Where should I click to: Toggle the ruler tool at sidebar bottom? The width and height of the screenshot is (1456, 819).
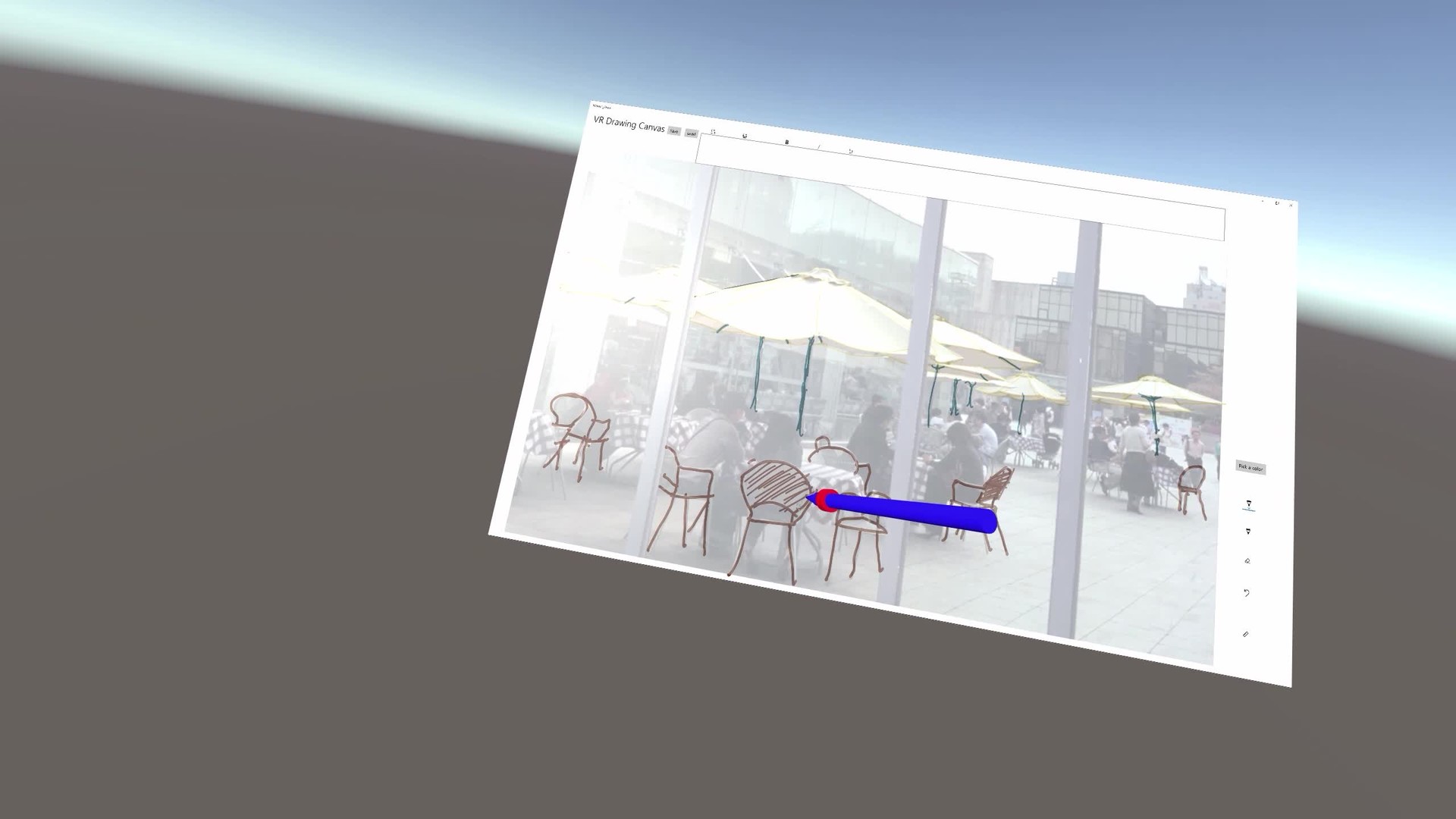[x=1245, y=634]
